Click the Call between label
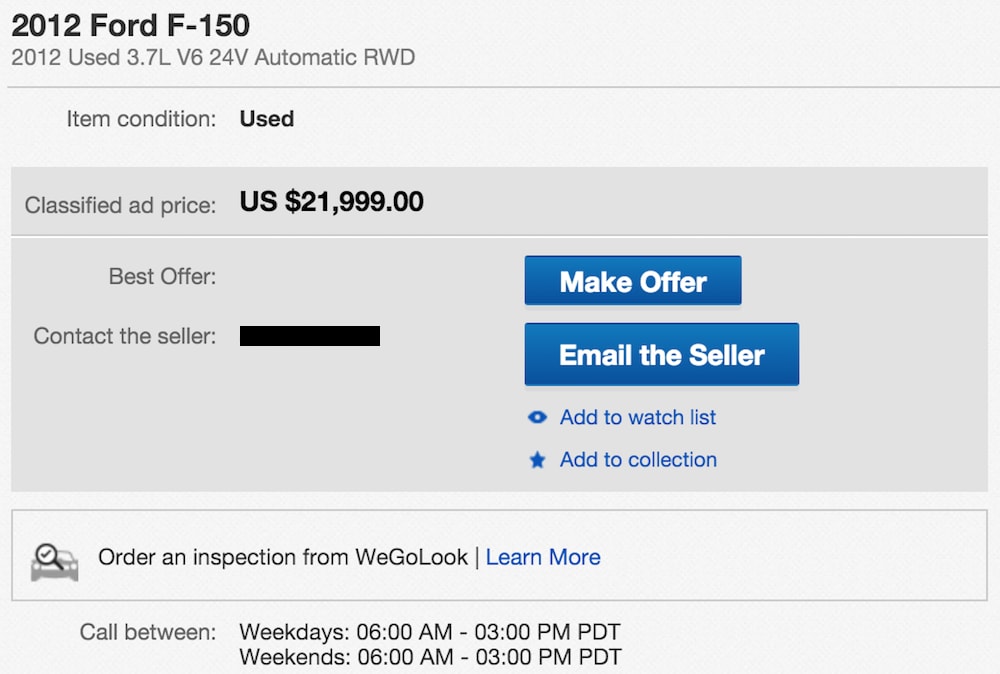The width and height of the screenshot is (1000, 674). point(148,632)
